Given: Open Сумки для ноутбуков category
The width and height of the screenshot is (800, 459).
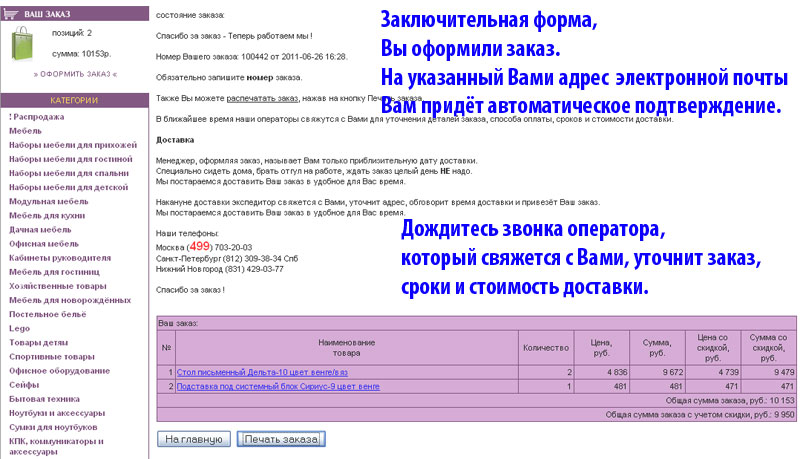Looking at the screenshot, I should coord(53,427).
